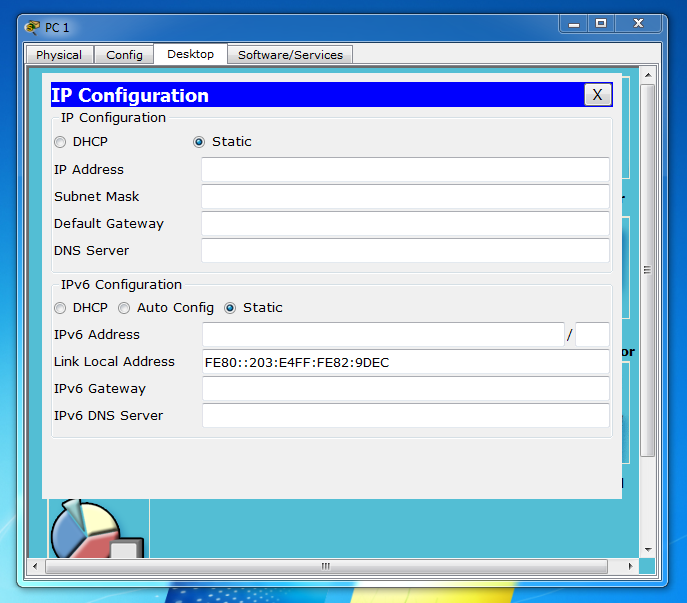Select the IPv6 DHCP radio button
Viewport: 687px width, 603px height.
click(60, 308)
